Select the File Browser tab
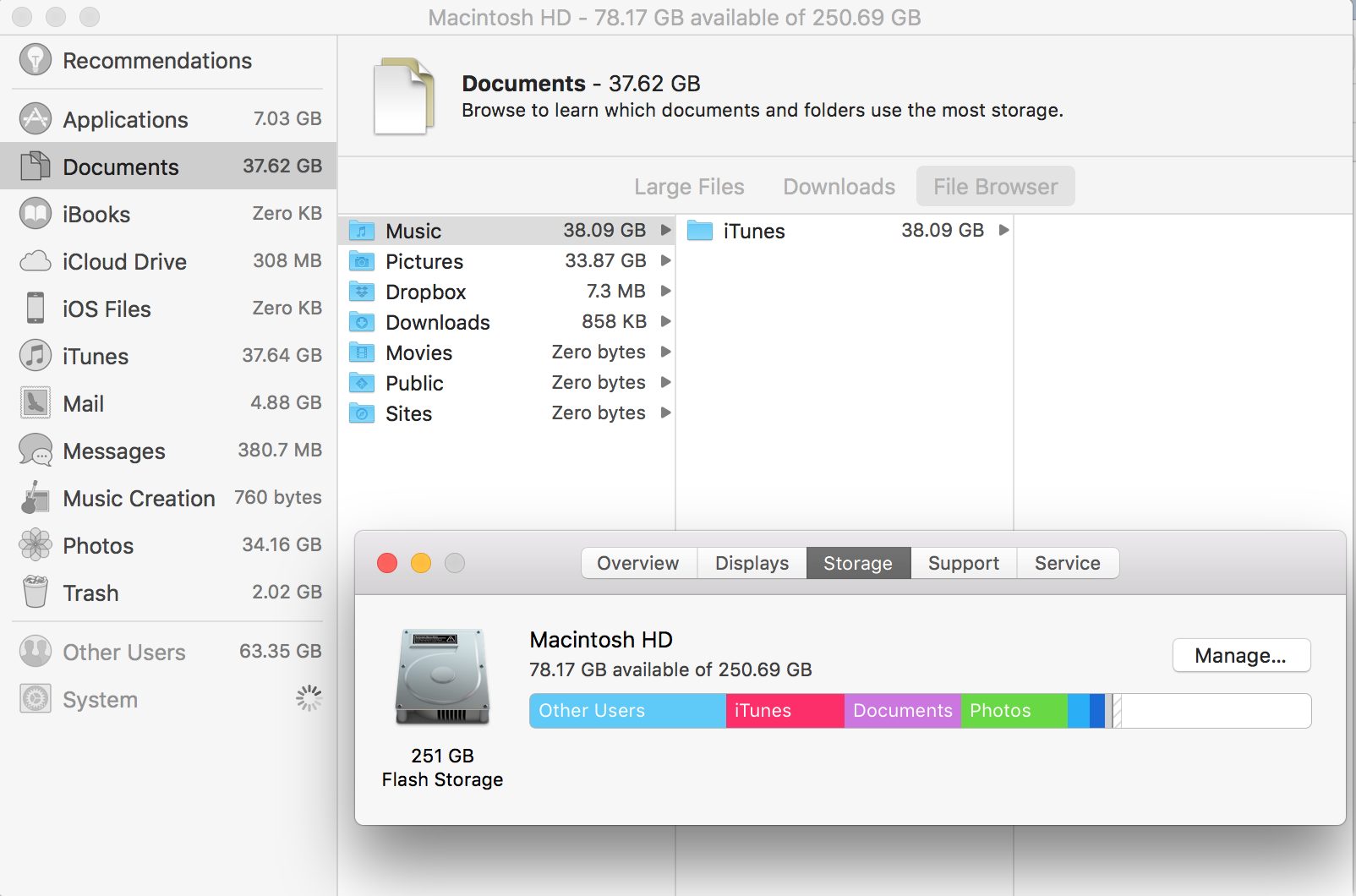The image size is (1356, 896). tap(996, 186)
